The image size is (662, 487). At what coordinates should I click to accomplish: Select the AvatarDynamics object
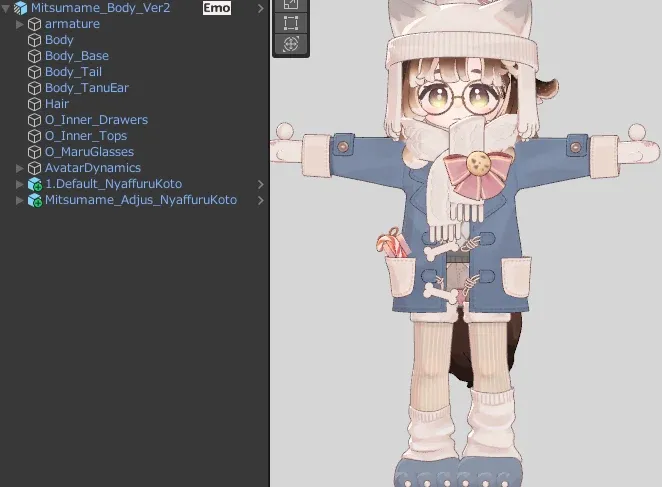[134, 168]
